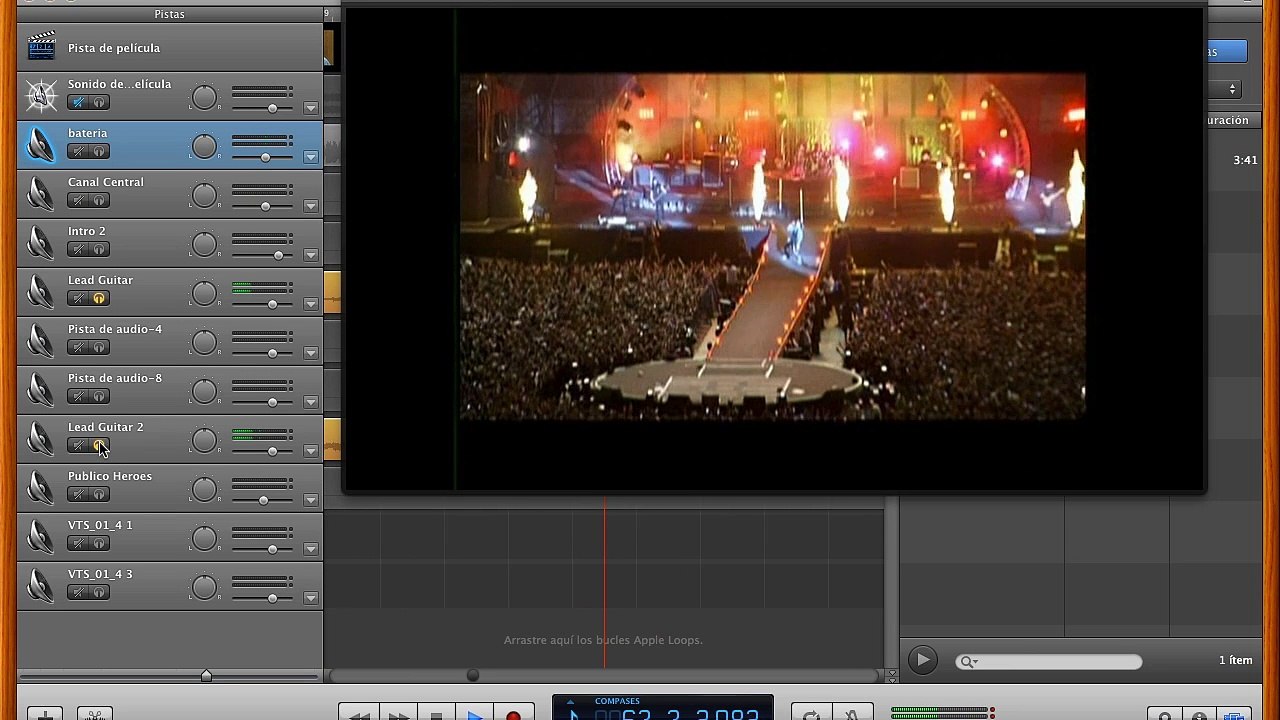Click the bateria track speaker icon
This screenshot has width=1280, height=720.
[x=41, y=145]
